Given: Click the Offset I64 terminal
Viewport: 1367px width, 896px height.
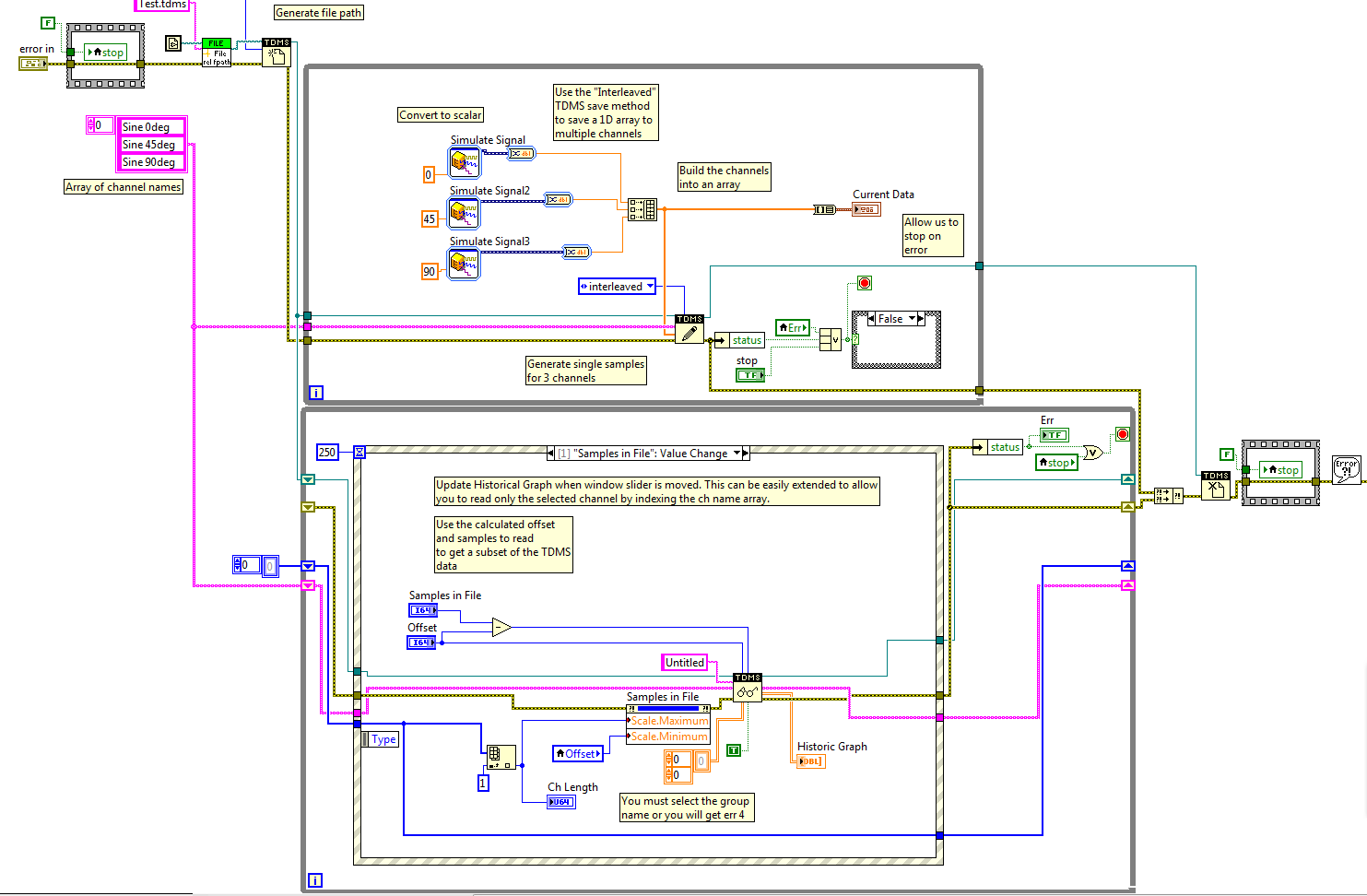Looking at the screenshot, I should point(422,643).
